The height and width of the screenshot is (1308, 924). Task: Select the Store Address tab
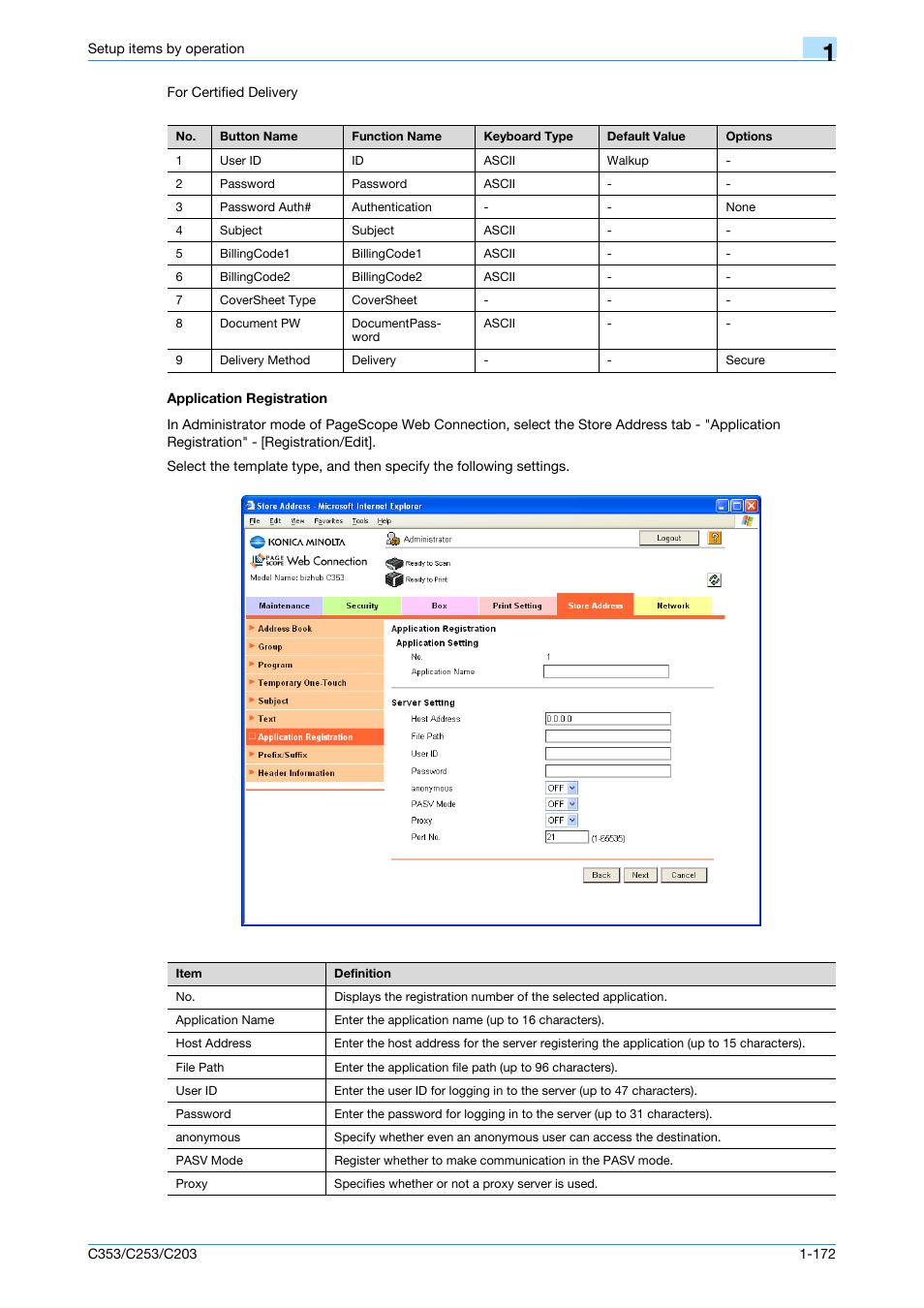point(596,605)
